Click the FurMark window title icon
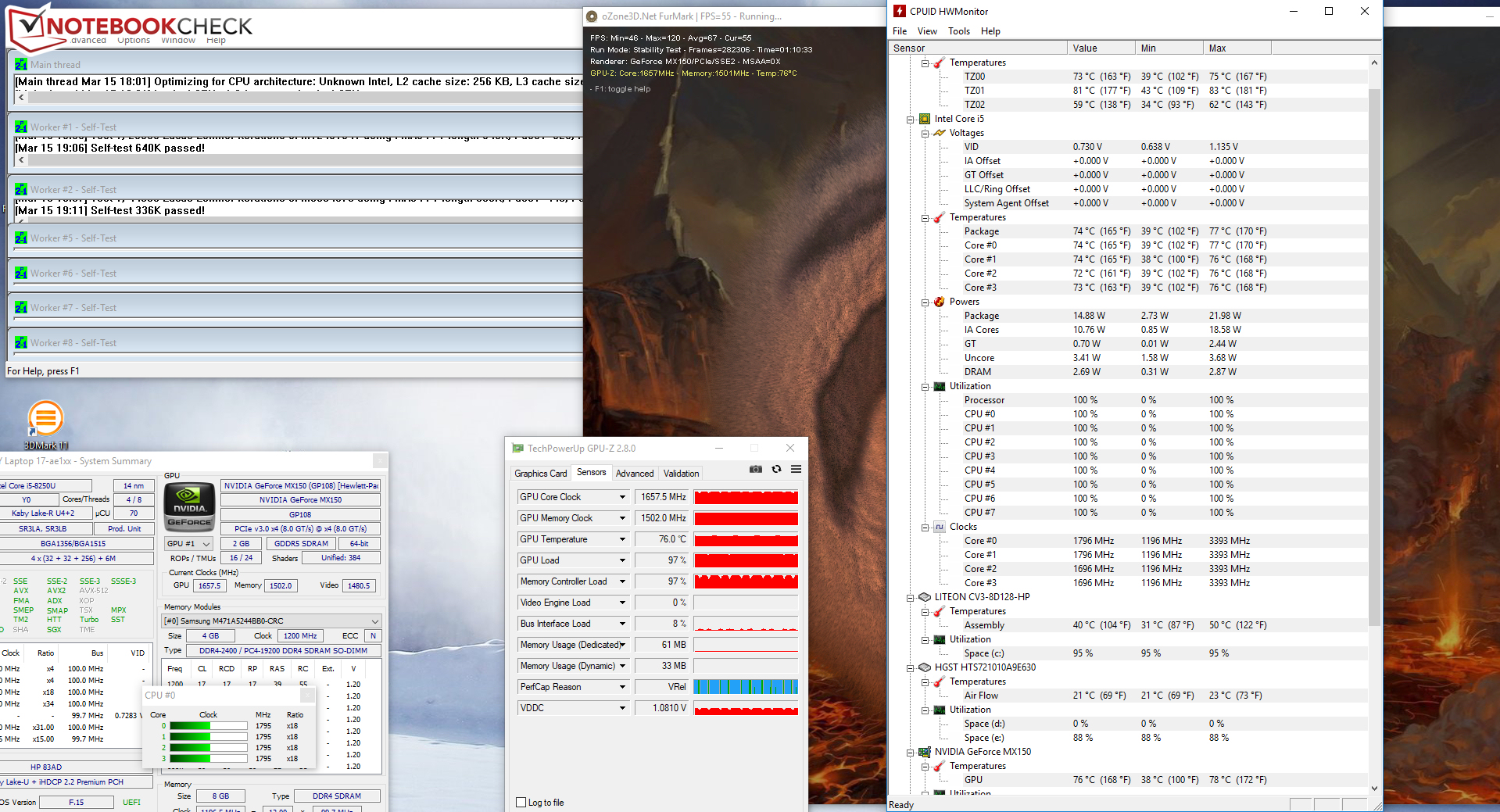Image resolution: width=1500 pixels, height=812 pixels. pyautogui.click(x=592, y=16)
